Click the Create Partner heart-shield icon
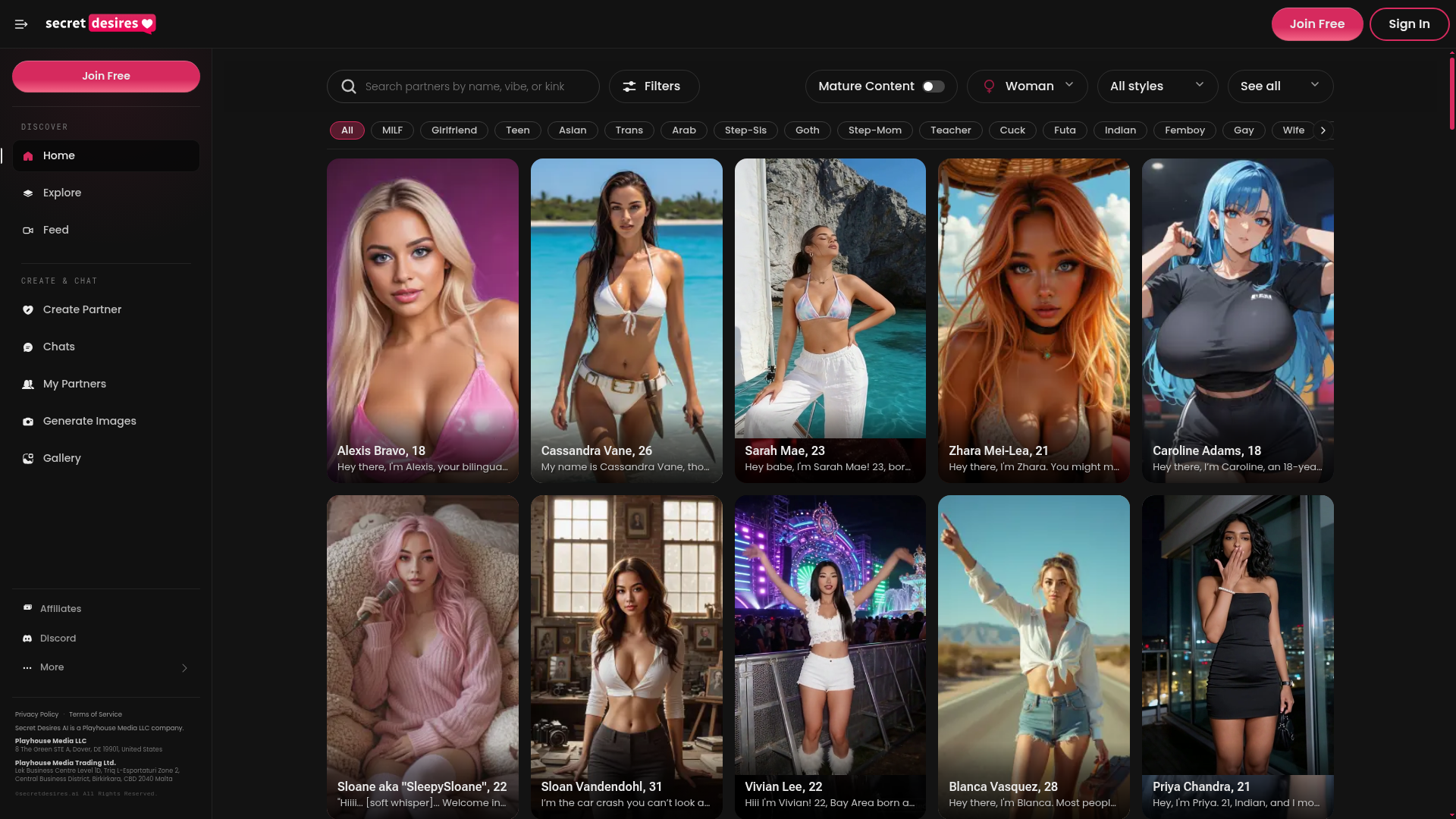Screen dimensions: 1456x819 point(28,310)
